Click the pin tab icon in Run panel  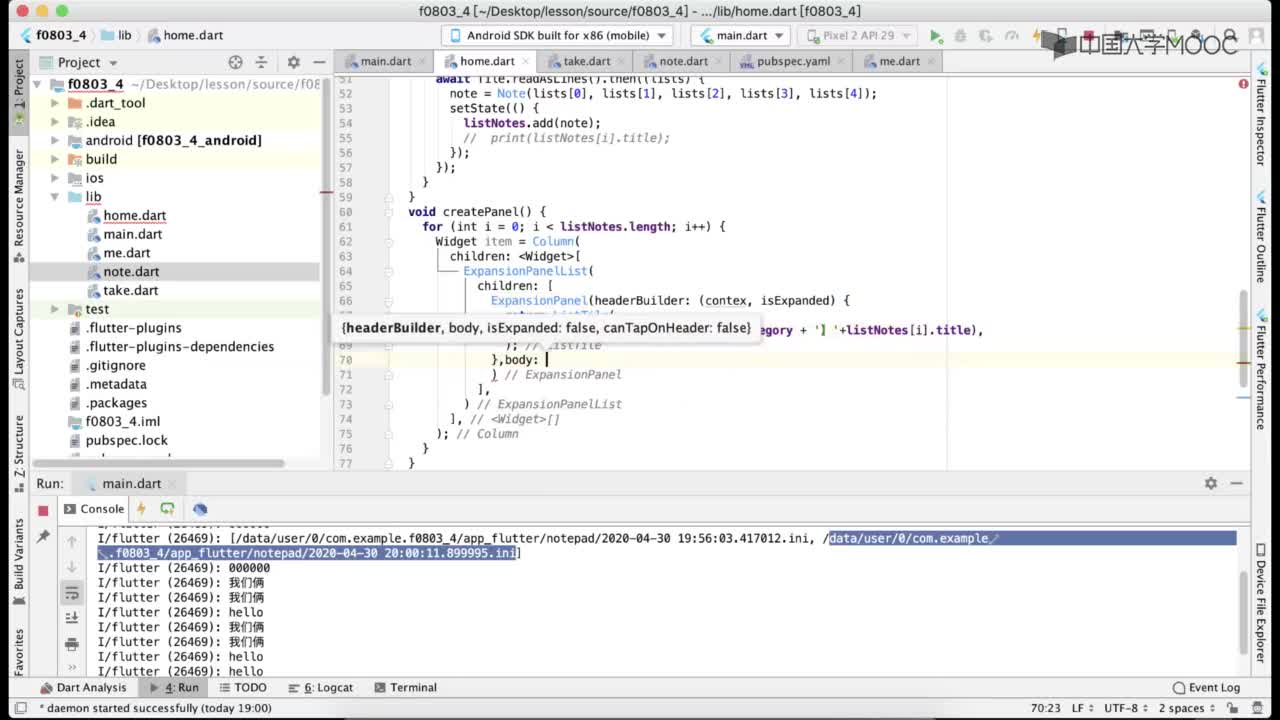[43, 537]
